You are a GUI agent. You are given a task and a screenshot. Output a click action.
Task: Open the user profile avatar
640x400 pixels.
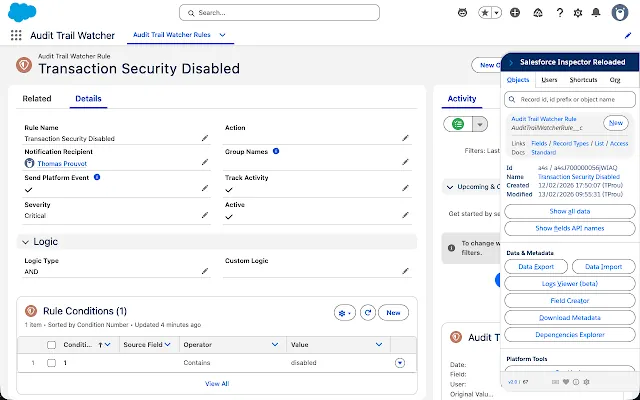pos(620,13)
